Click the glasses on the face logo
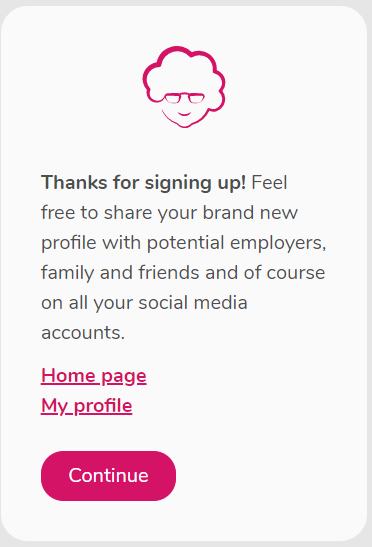 pyautogui.click(x=184, y=98)
